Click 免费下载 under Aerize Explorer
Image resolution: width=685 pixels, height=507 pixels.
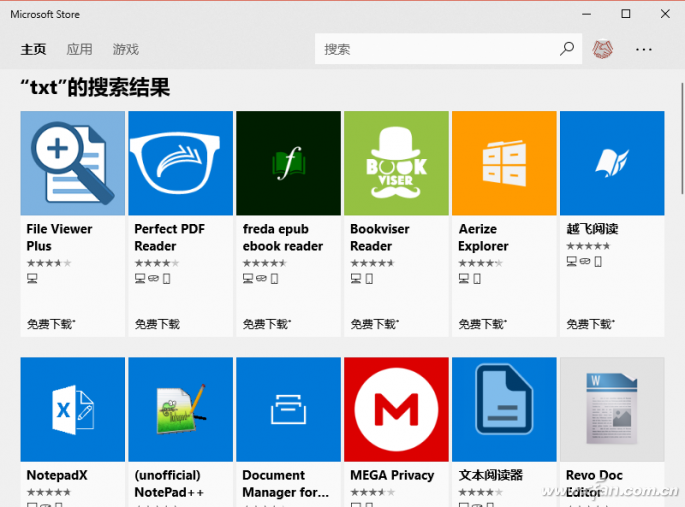tap(483, 324)
